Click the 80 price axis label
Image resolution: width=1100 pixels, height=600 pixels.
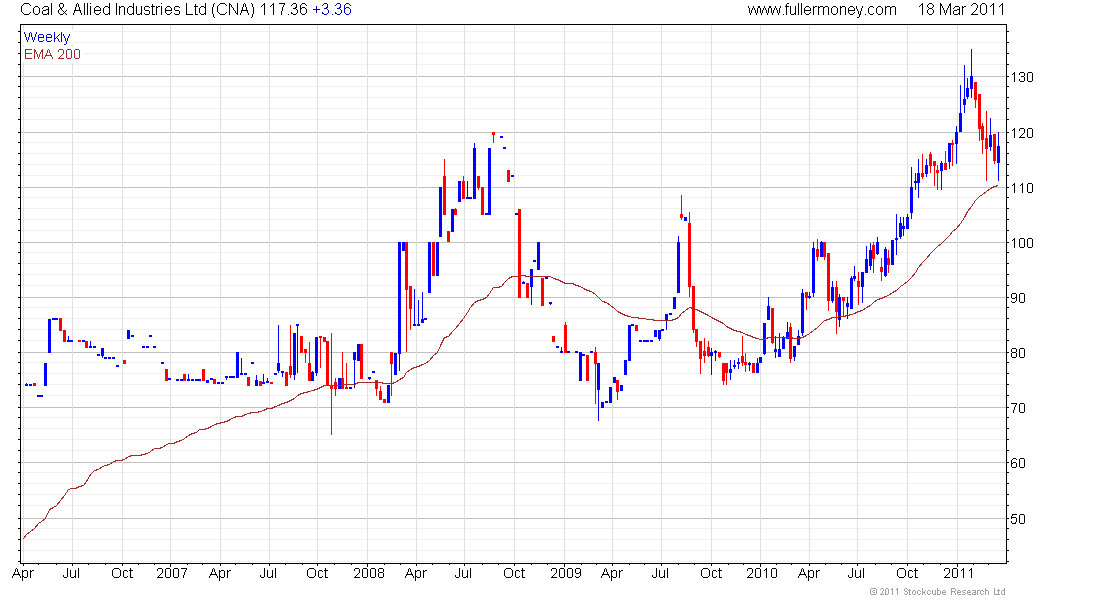click(x=1018, y=354)
